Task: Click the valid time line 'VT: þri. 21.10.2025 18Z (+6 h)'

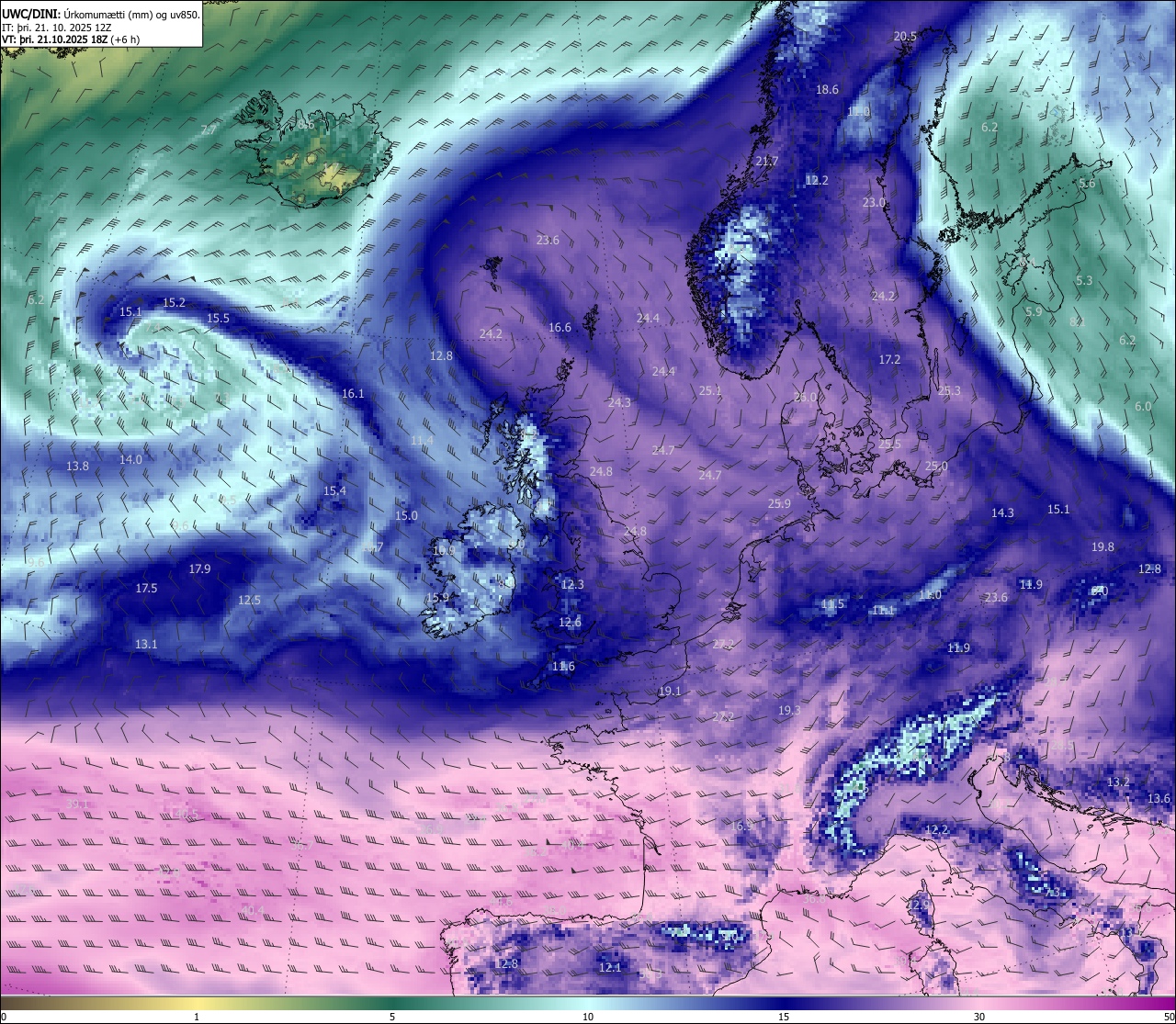Action: pos(71,39)
